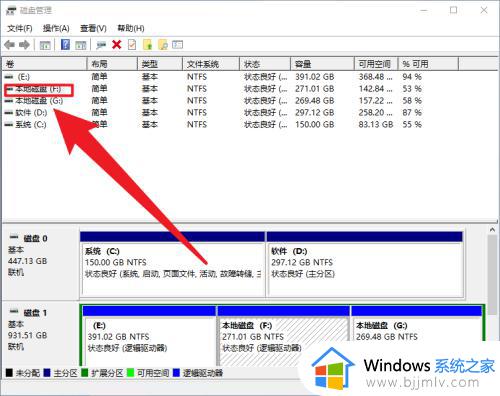The height and width of the screenshot is (396, 500).
Task: Click the Forward arrow toolbar icon
Action: click(x=24, y=45)
